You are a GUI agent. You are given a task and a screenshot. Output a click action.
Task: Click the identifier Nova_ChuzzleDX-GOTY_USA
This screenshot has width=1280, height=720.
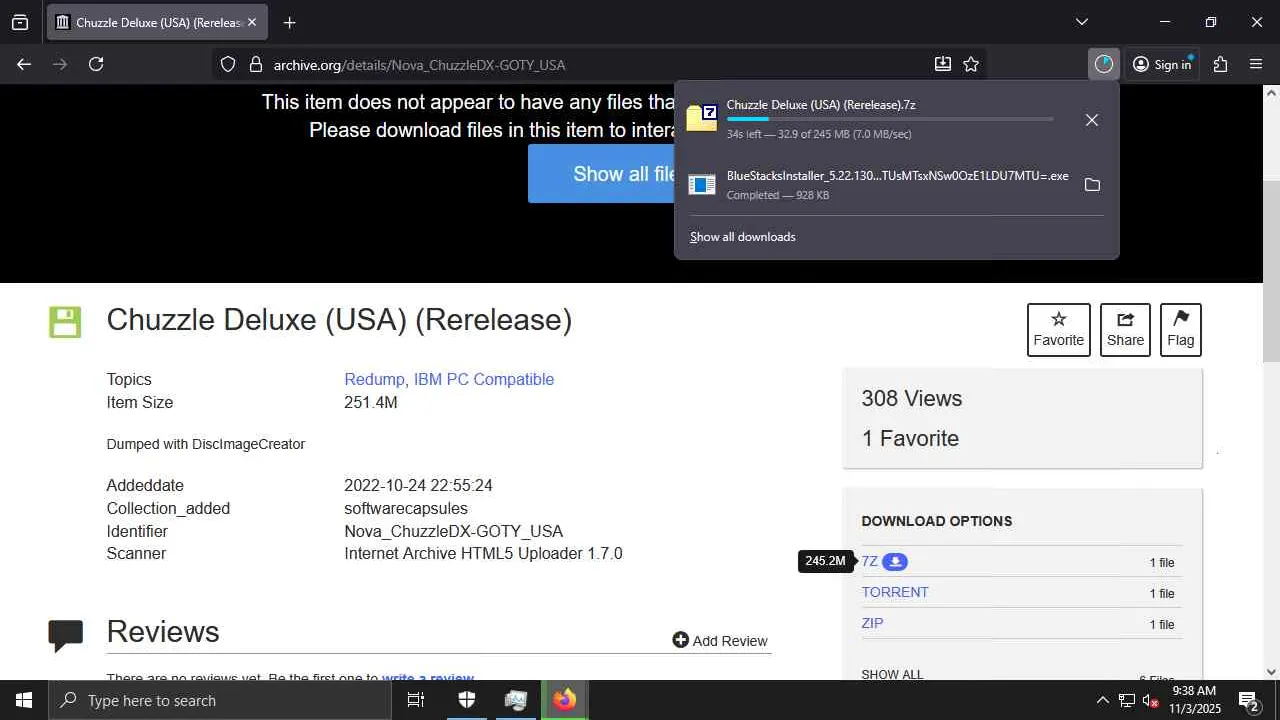point(454,531)
